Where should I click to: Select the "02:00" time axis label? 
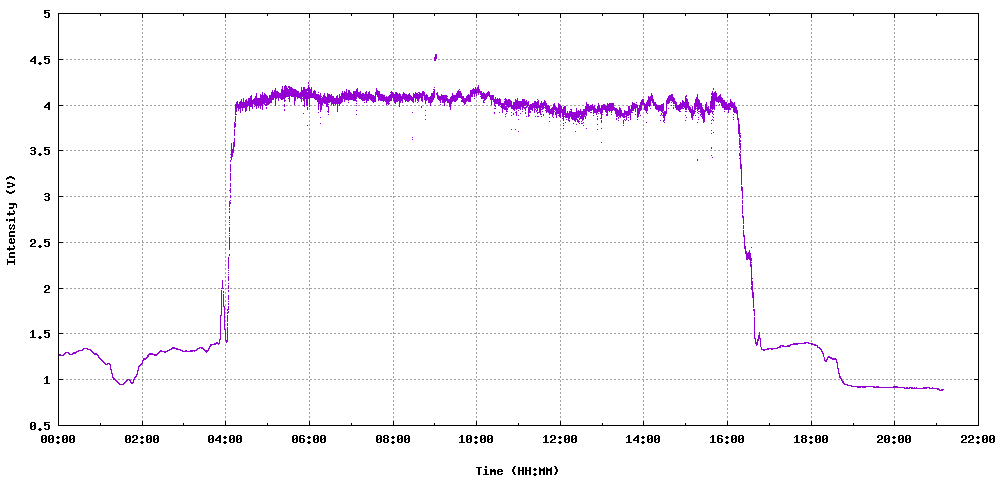point(142,439)
